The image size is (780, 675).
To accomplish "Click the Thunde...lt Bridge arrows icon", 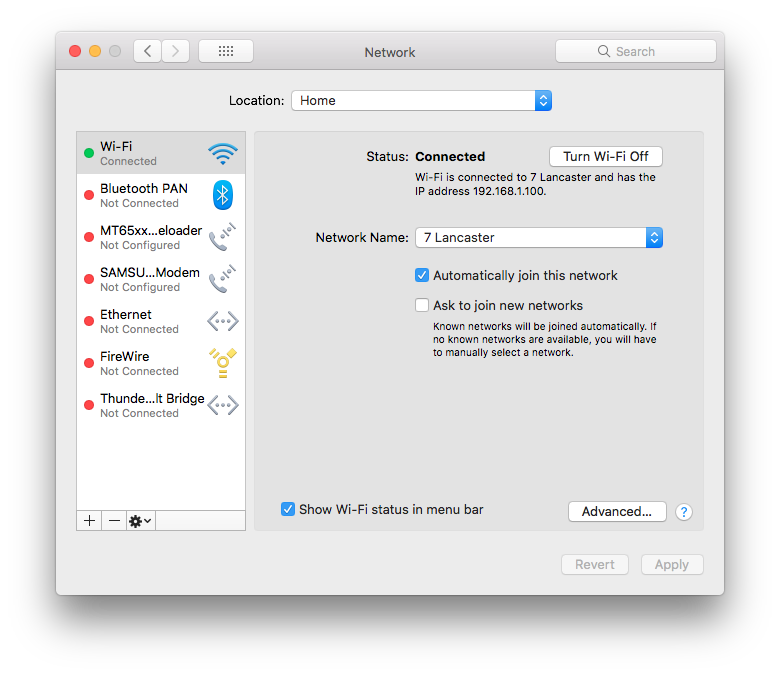I will click(x=222, y=405).
